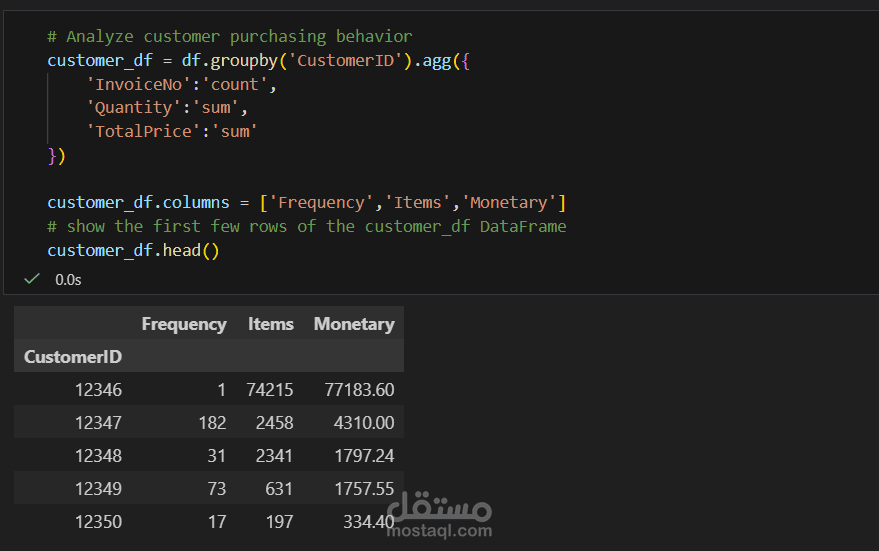Click the CustomerID index header
This screenshot has width=879, height=551.
[x=73, y=357]
